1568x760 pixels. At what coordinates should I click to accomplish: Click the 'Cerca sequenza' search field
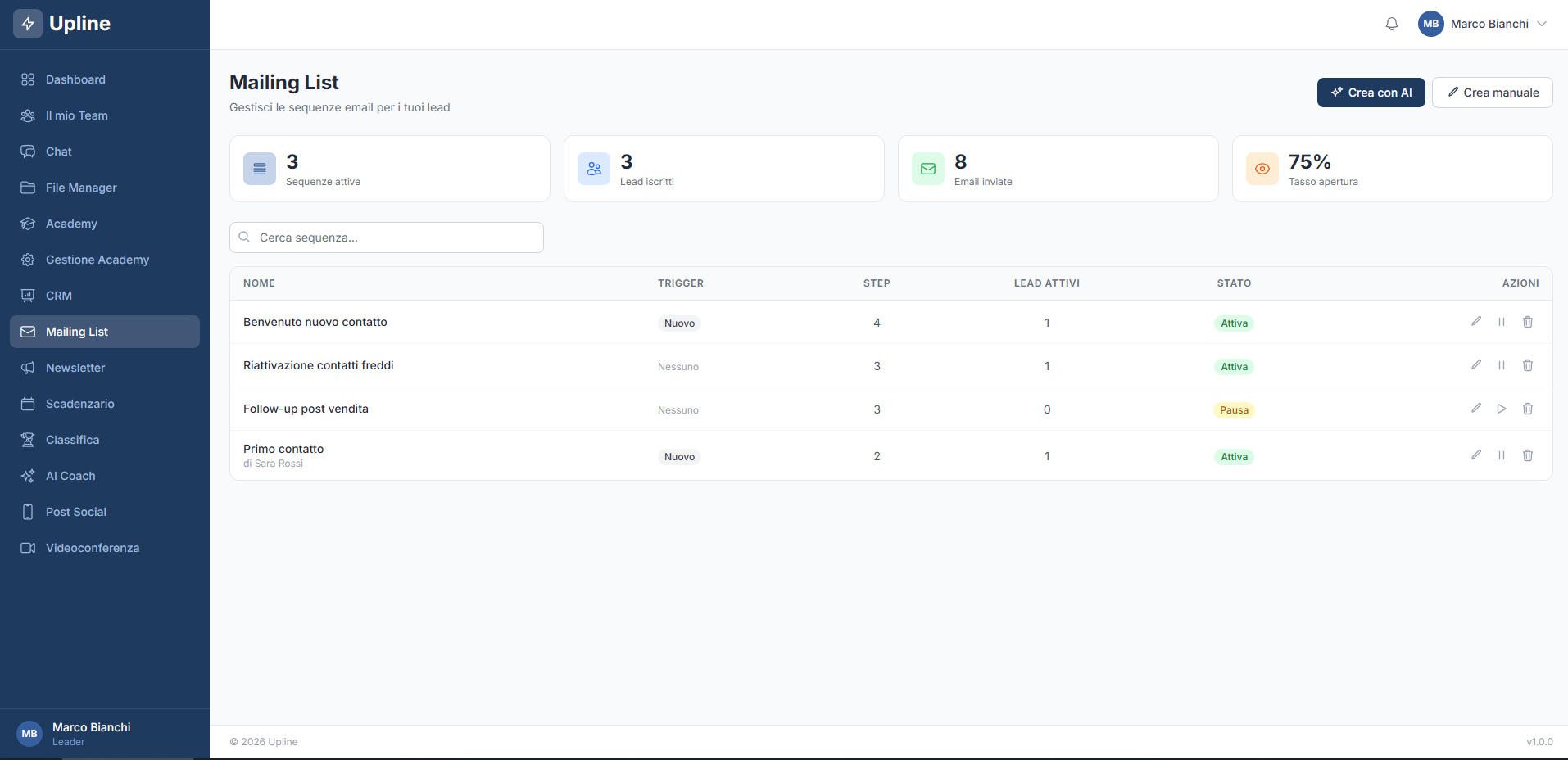coord(386,237)
